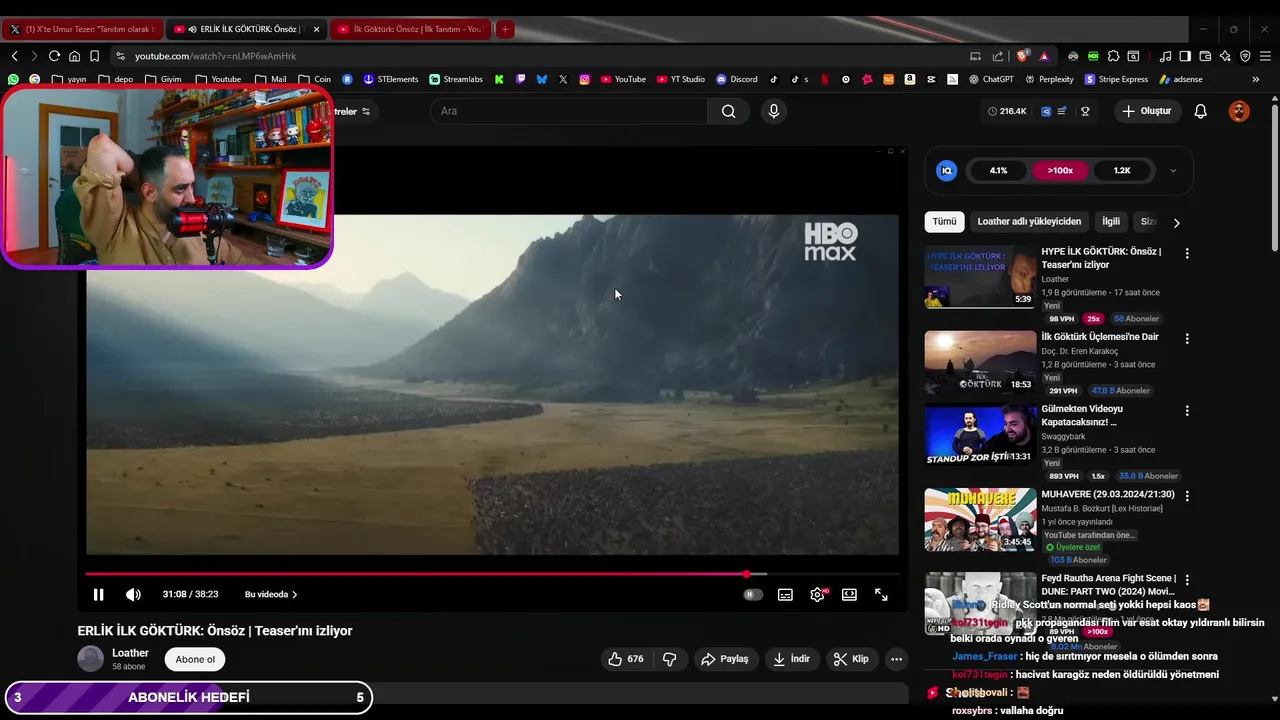Open the 'depo' bookmarks folder

[116, 79]
